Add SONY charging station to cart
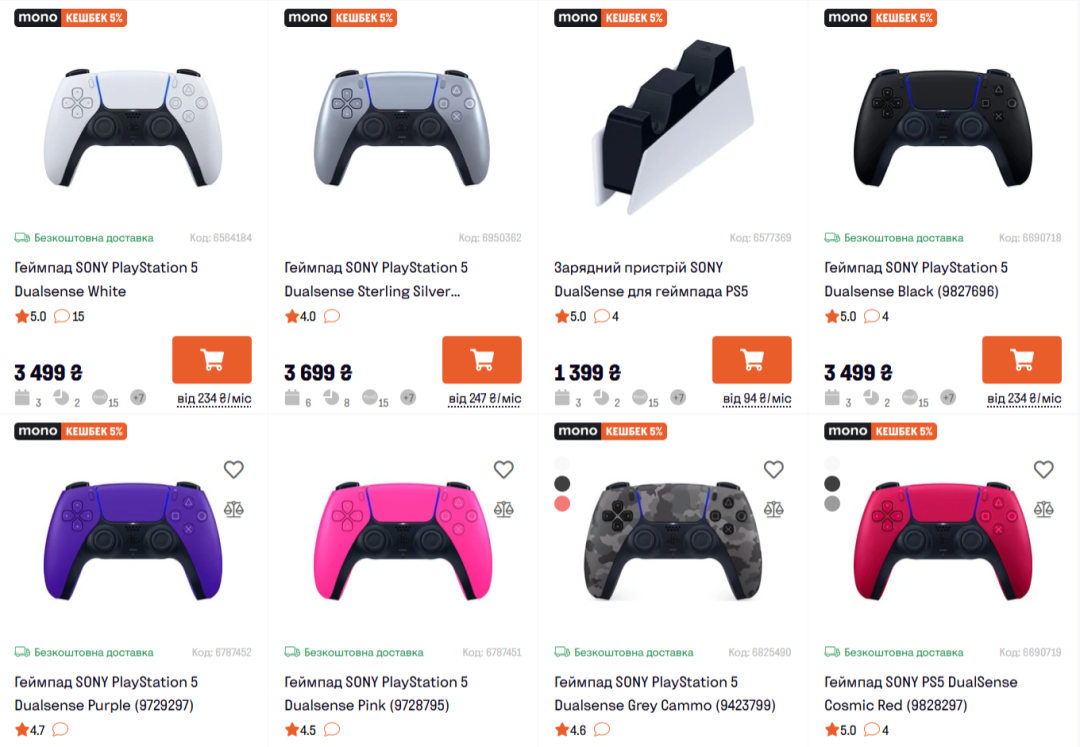Image resolution: width=1080 pixels, height=747 pixels. click(x=751, y=360)
